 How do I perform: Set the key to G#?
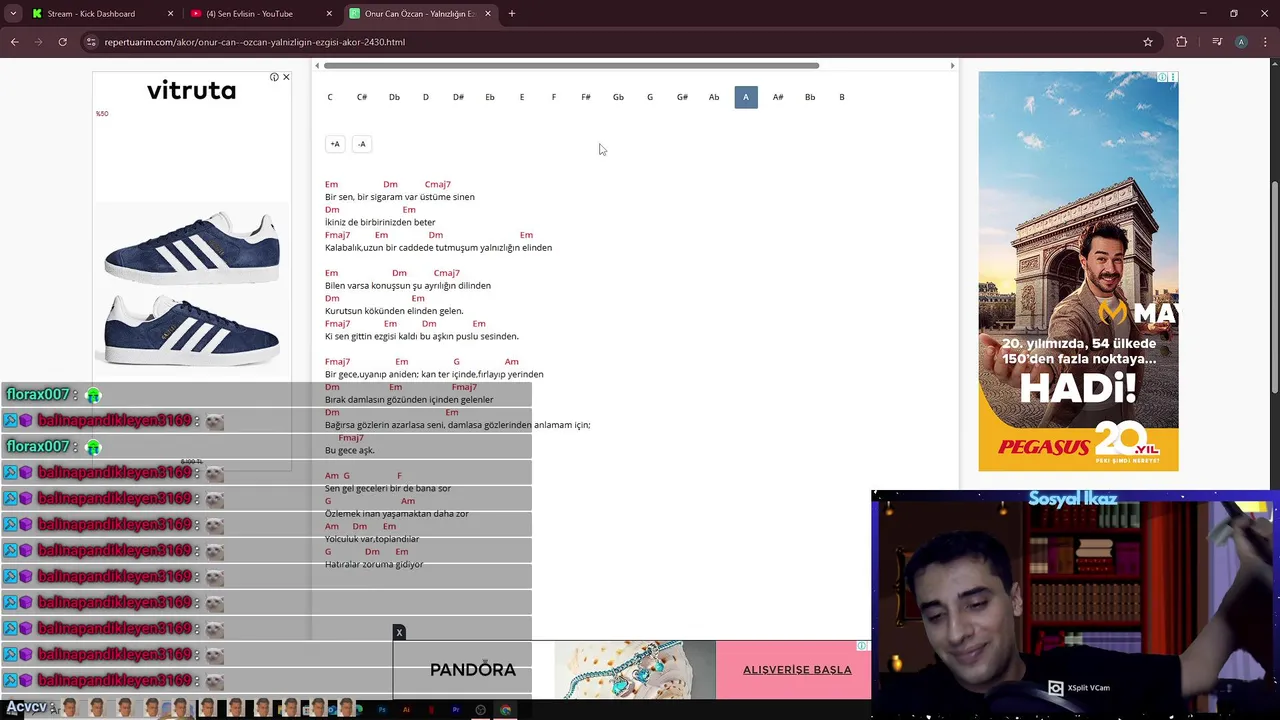click(x=682, y=97)
